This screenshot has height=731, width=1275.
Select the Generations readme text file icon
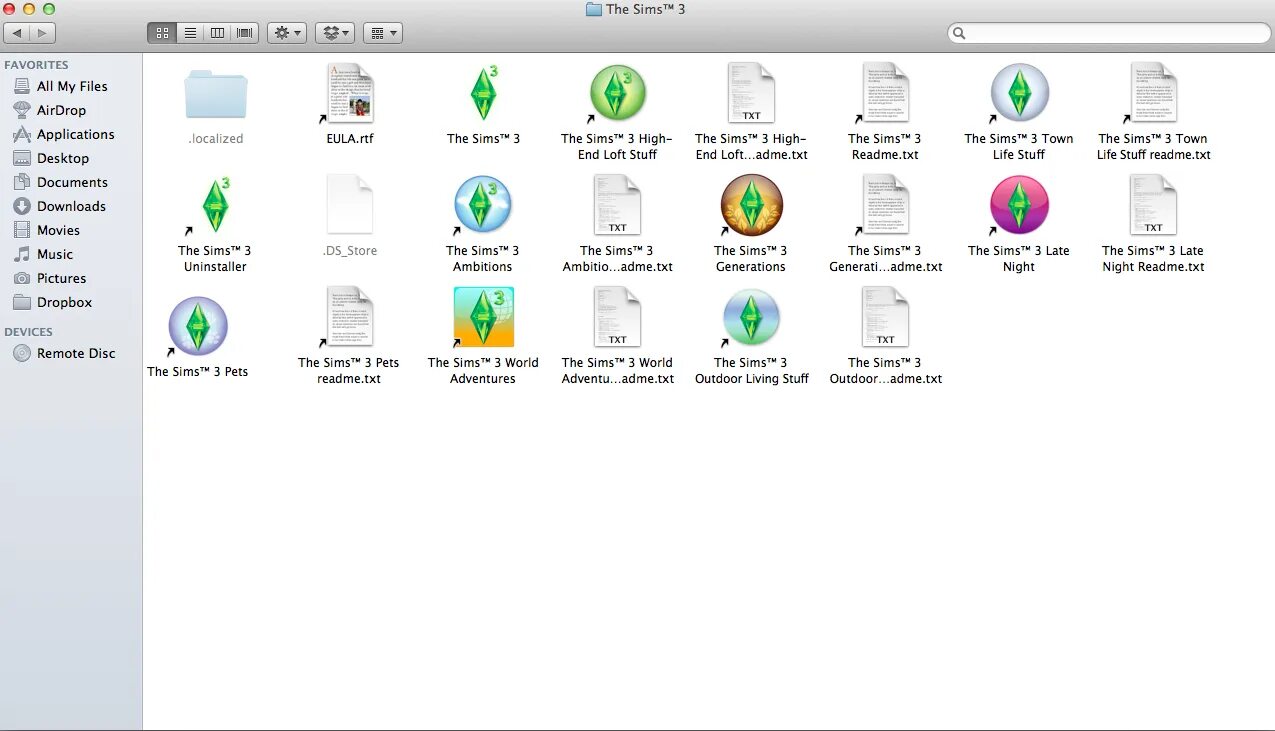(x=885, y=205)
